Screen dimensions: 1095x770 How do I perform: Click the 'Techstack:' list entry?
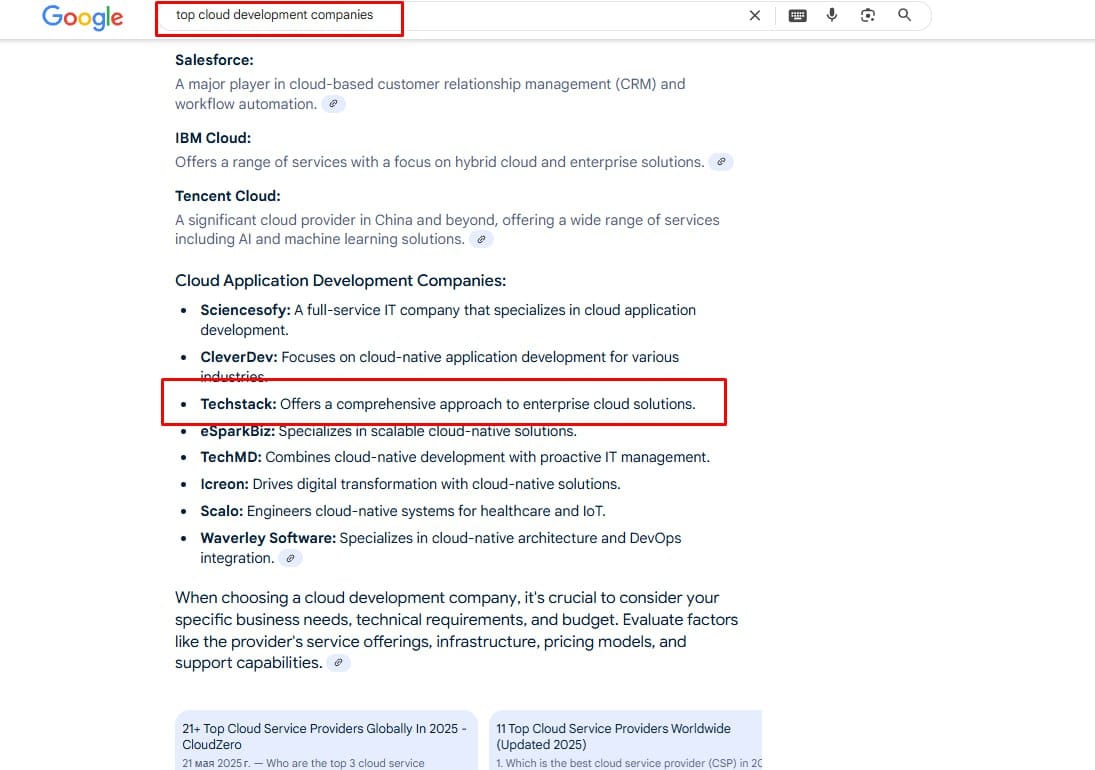448,404
